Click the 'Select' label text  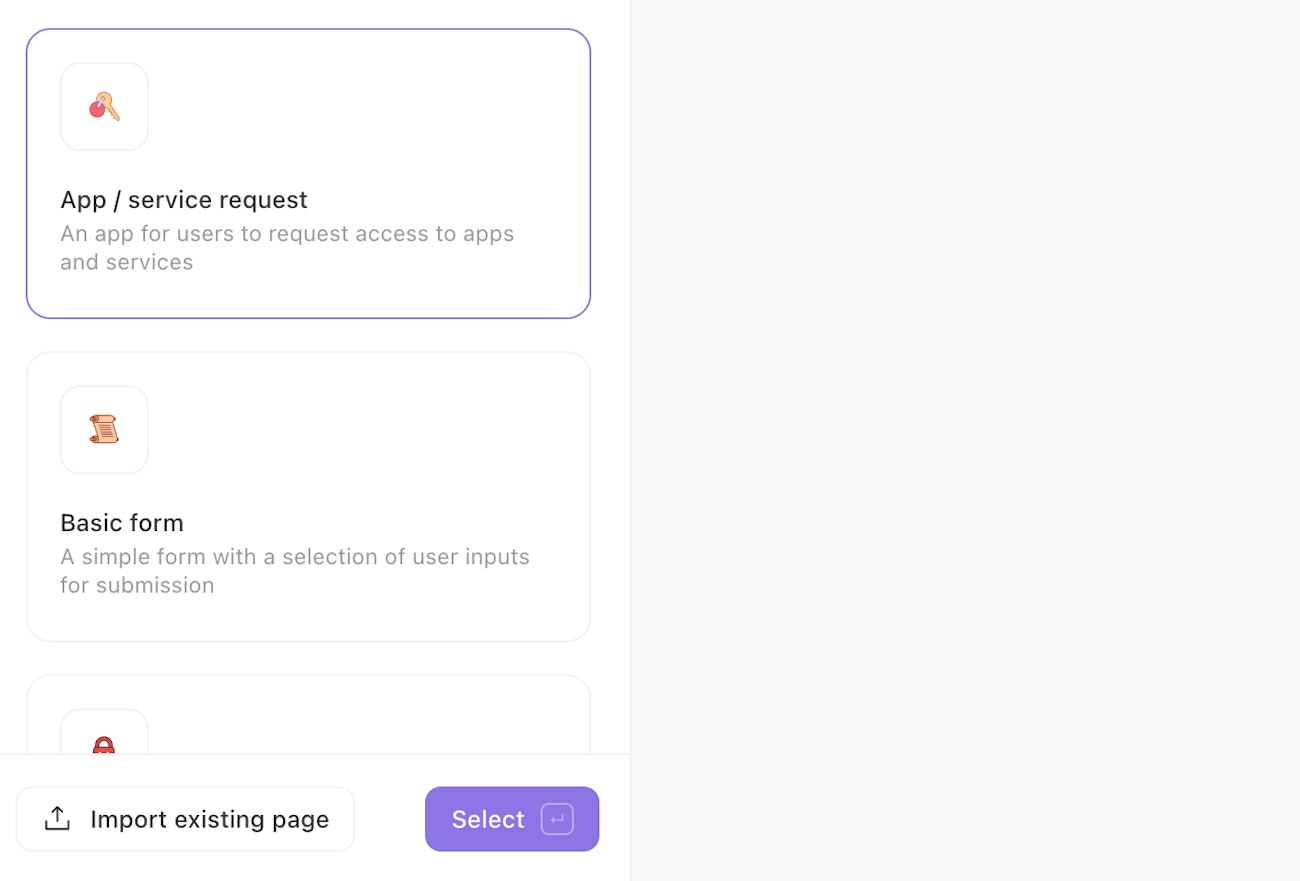pos(488,819)
